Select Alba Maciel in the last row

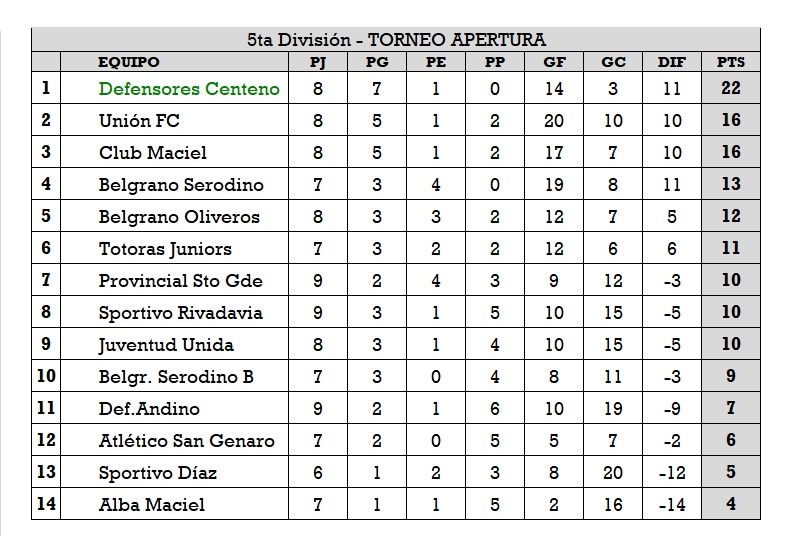pyautogui.click(x=151, y=504)
